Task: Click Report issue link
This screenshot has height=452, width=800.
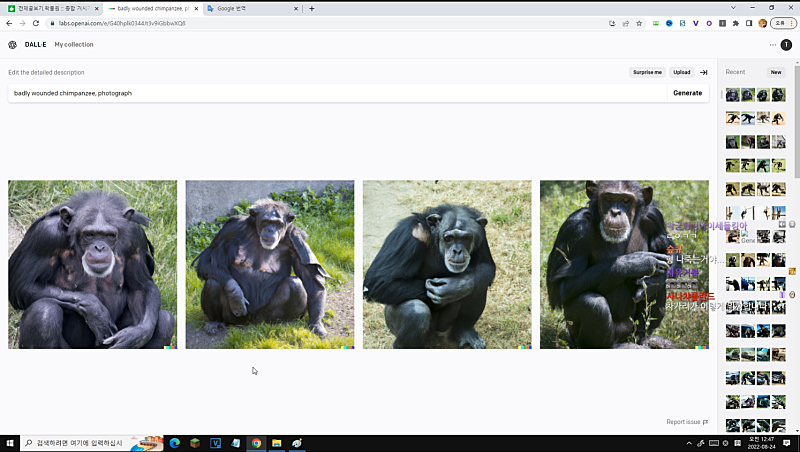Action: click(x=687, y=422)
